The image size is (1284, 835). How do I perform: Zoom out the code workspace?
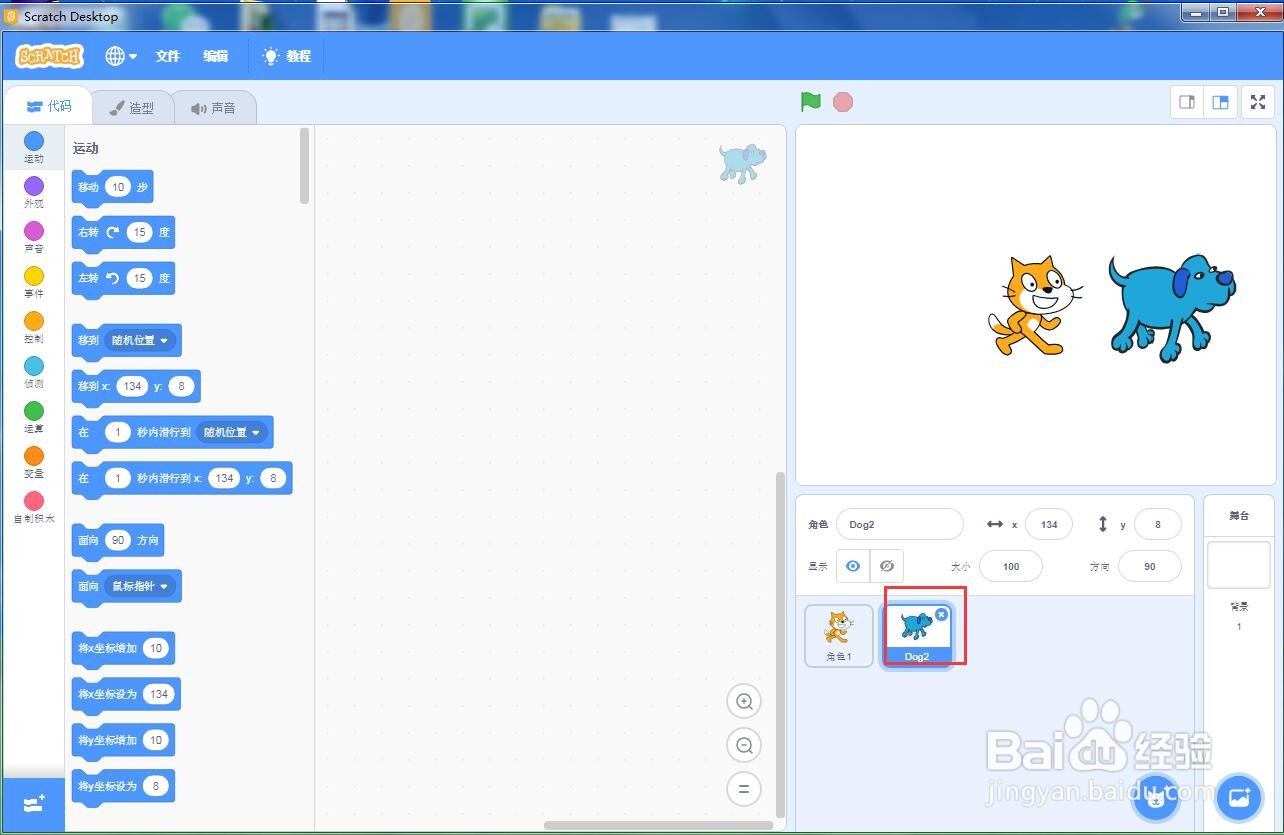click(x=744, y=745)
